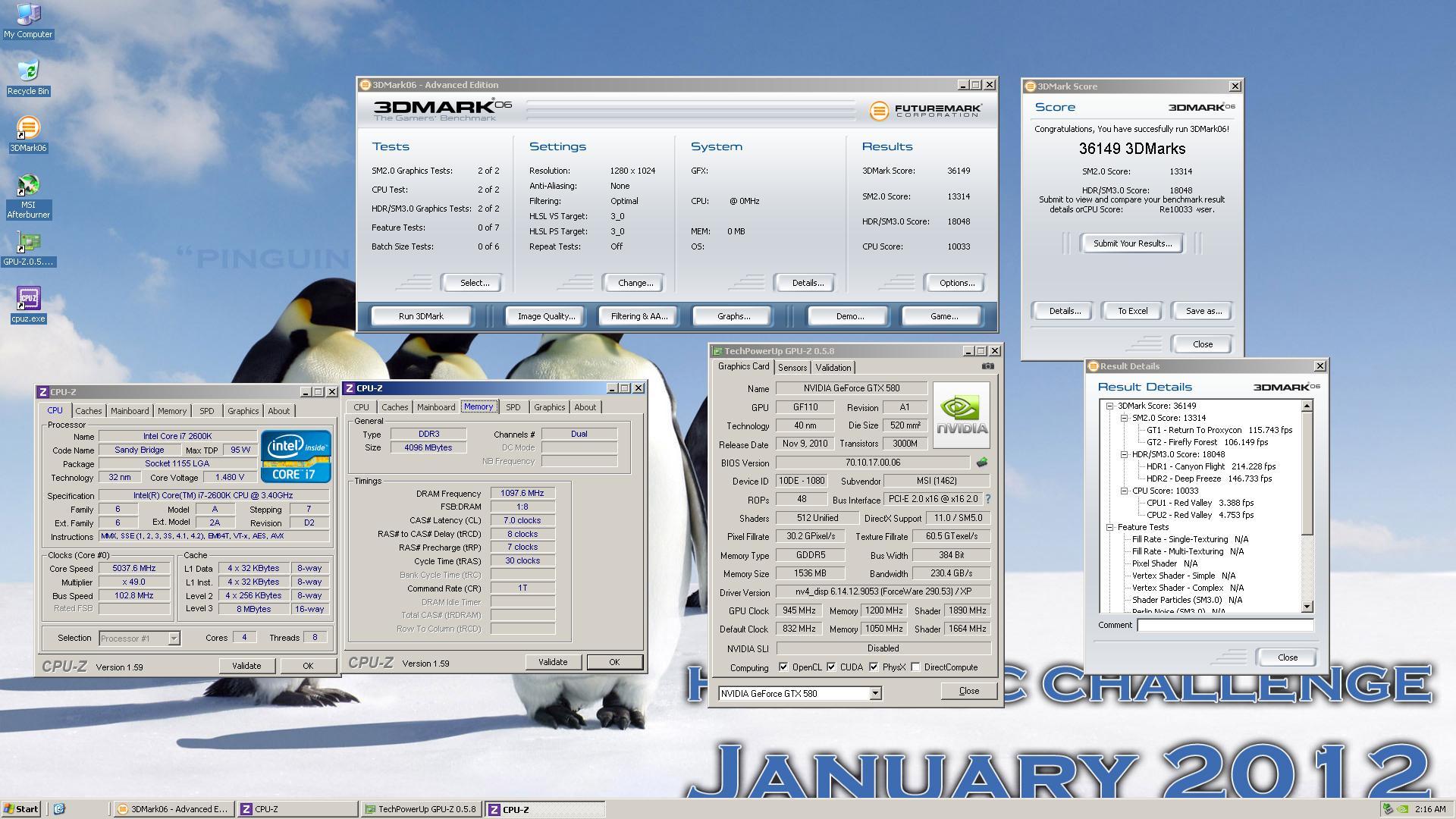Click the GPU-Z screenshot camera icon
Viewport: 1456px width, 819px height.
pos(987,366)
